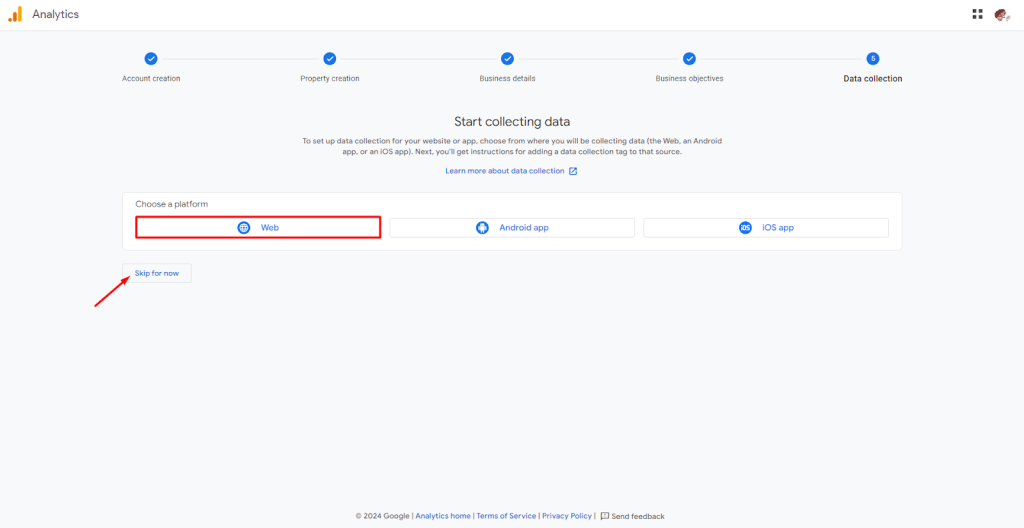
Task: Click Skip for now
Action: (157, 273)
